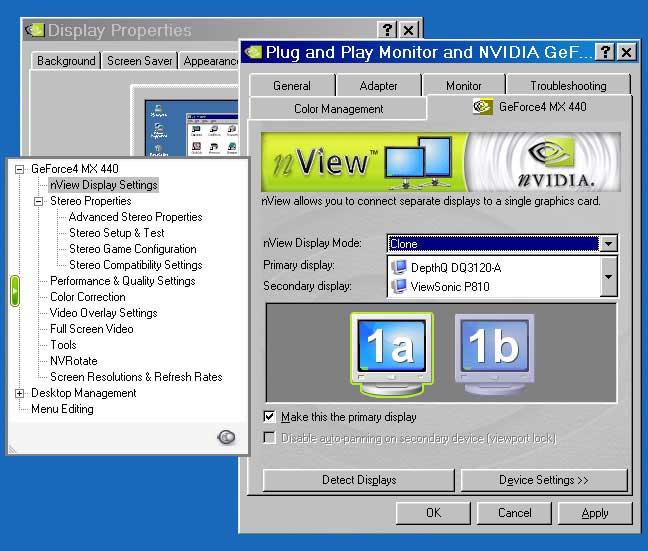
Task: Select Performance & Quality Settings in tree
Action: click(x=122, y=281)
